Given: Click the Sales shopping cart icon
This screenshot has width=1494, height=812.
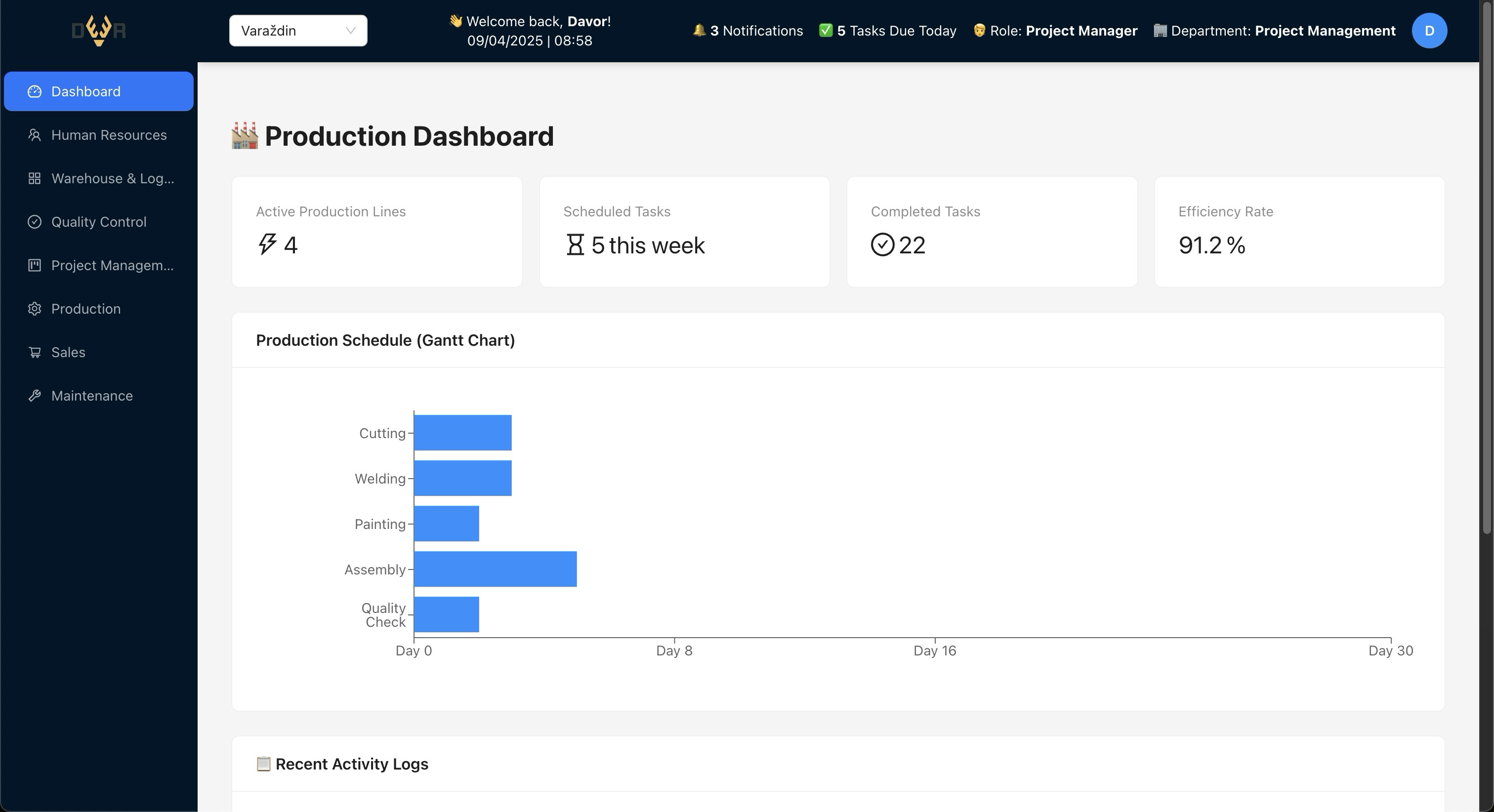Looking at the screenshot, I should [x=34, y=353].
